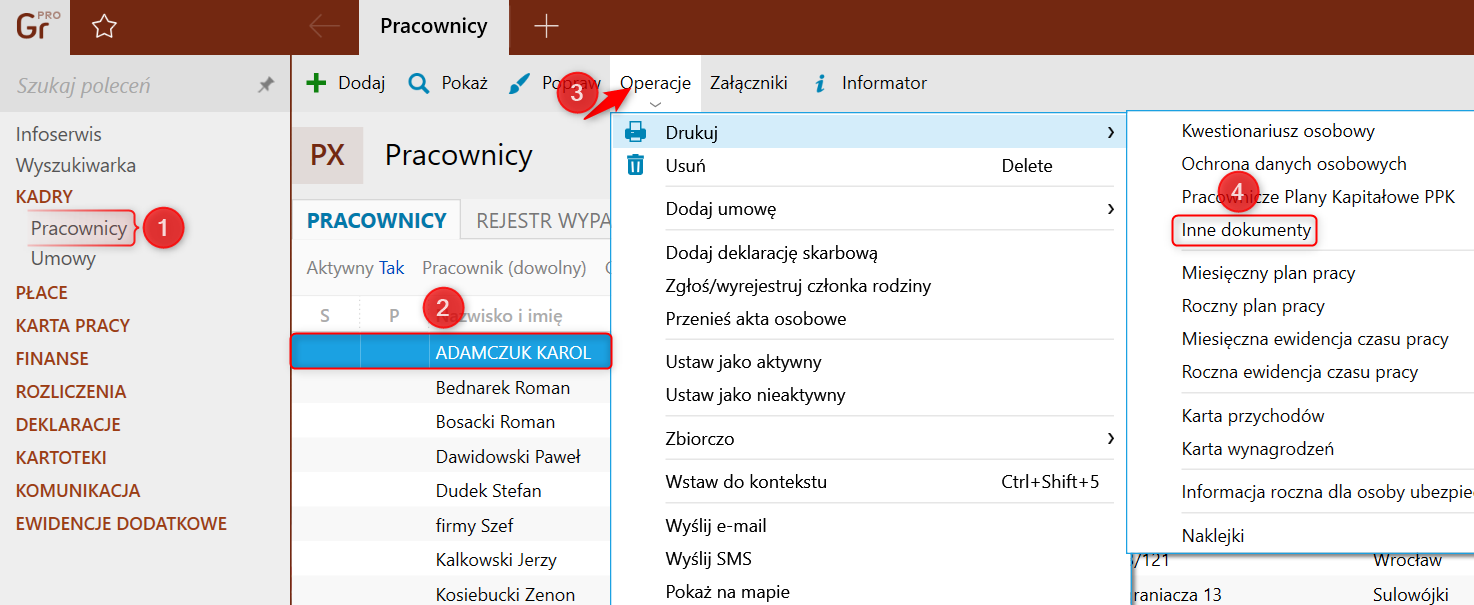This screenshot has height=605, width=1474.
Task: Click the printer Drukuj icon
Action: (635, 132)
